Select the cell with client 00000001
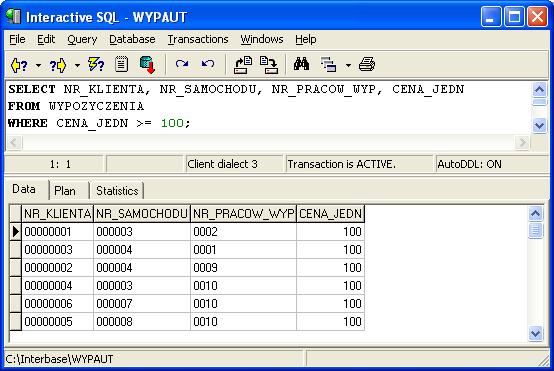This screenshot has width=554, height=371. 58,232
